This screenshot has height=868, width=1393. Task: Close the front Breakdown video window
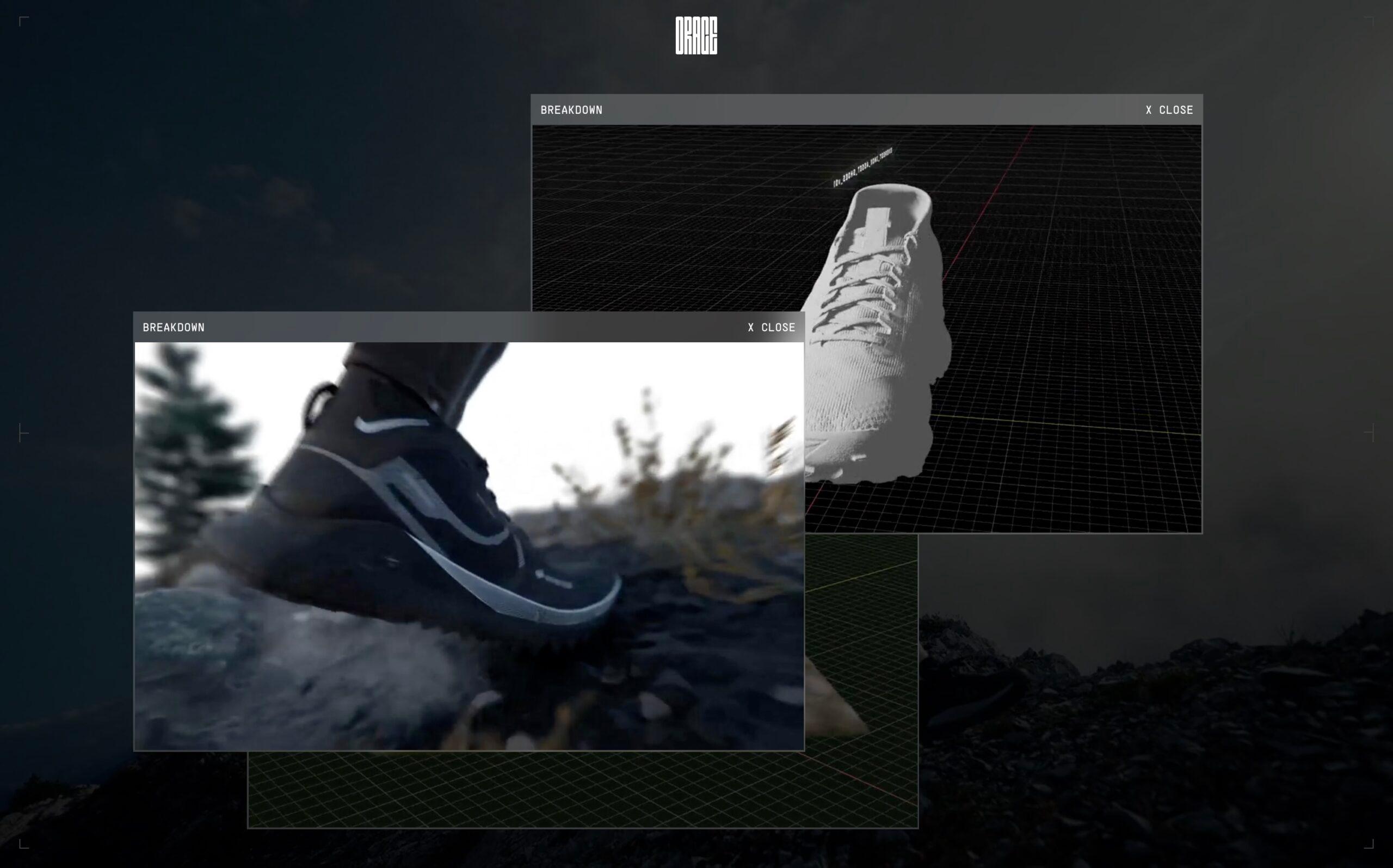pyautogui.click(x=771, y=327)
